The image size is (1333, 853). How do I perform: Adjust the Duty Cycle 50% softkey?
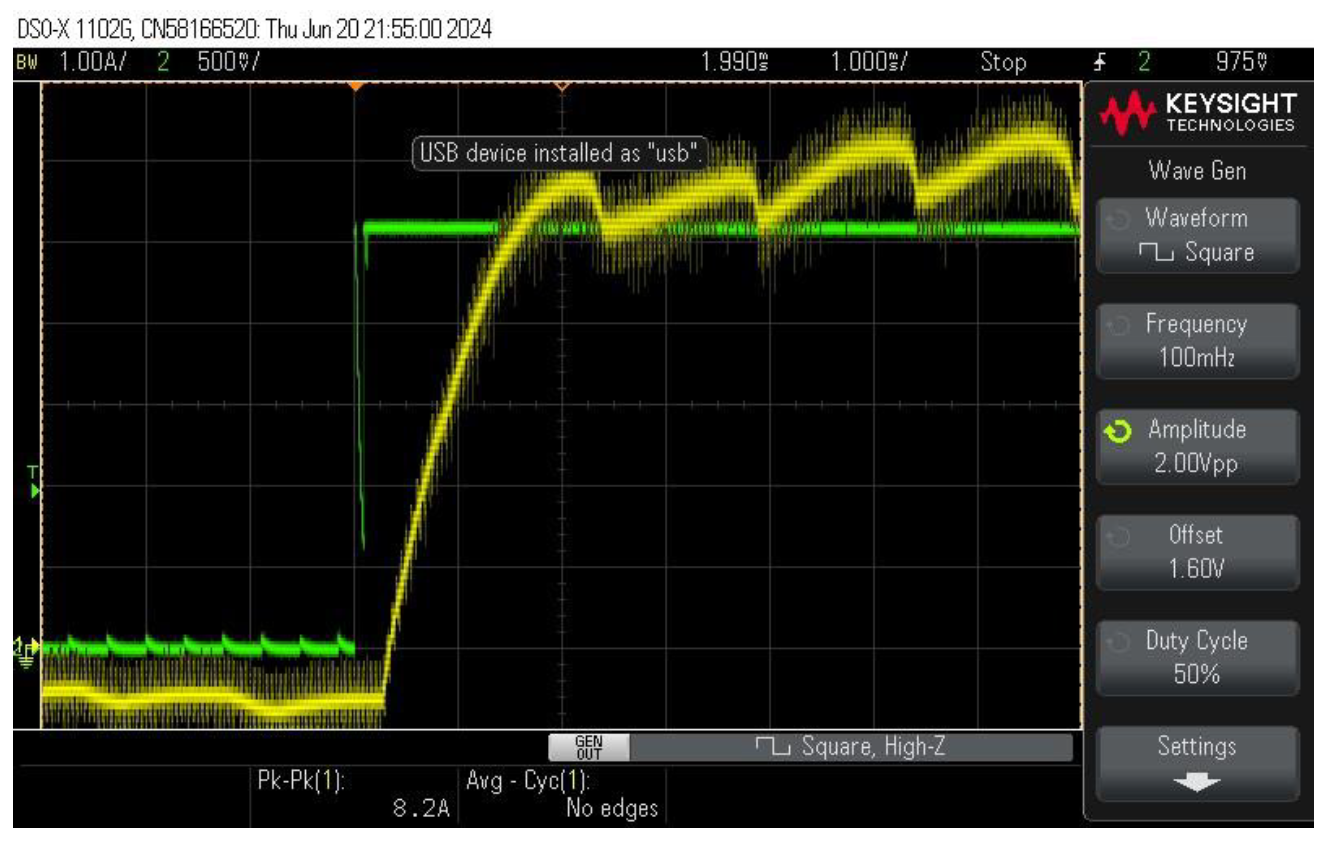click(1197, 658)
